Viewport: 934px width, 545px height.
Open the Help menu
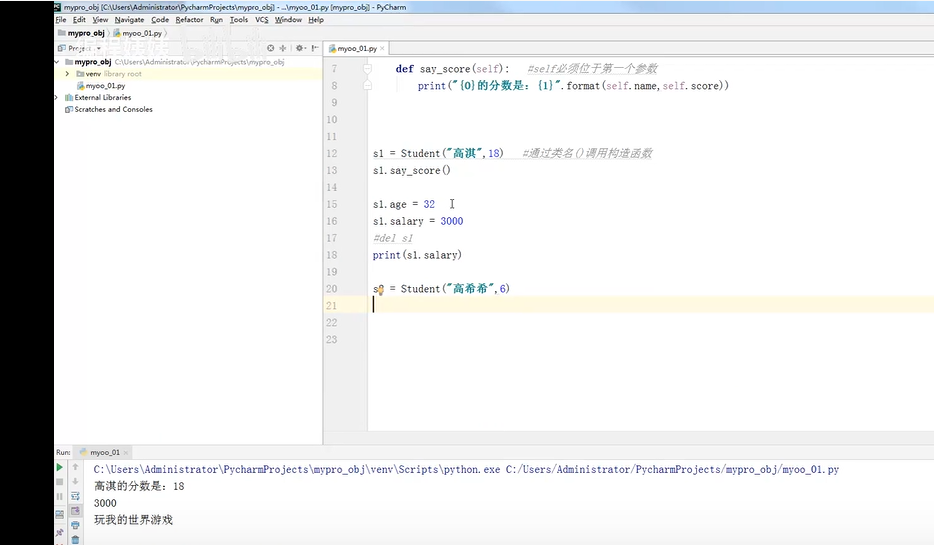point(316,20)
